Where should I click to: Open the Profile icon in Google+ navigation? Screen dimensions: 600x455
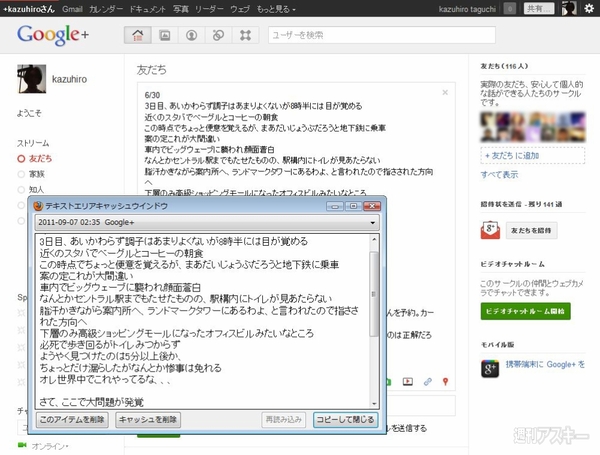(191, 35)
